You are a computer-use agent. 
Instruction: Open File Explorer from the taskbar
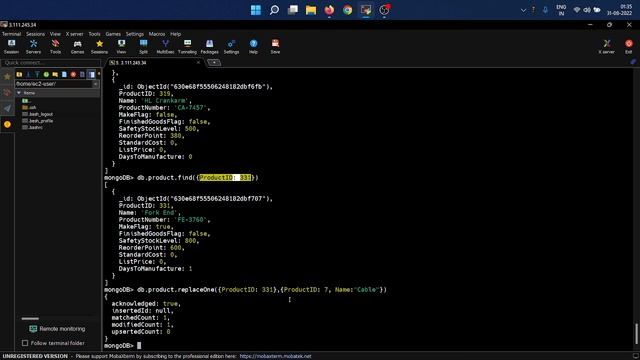pos(311,10)
